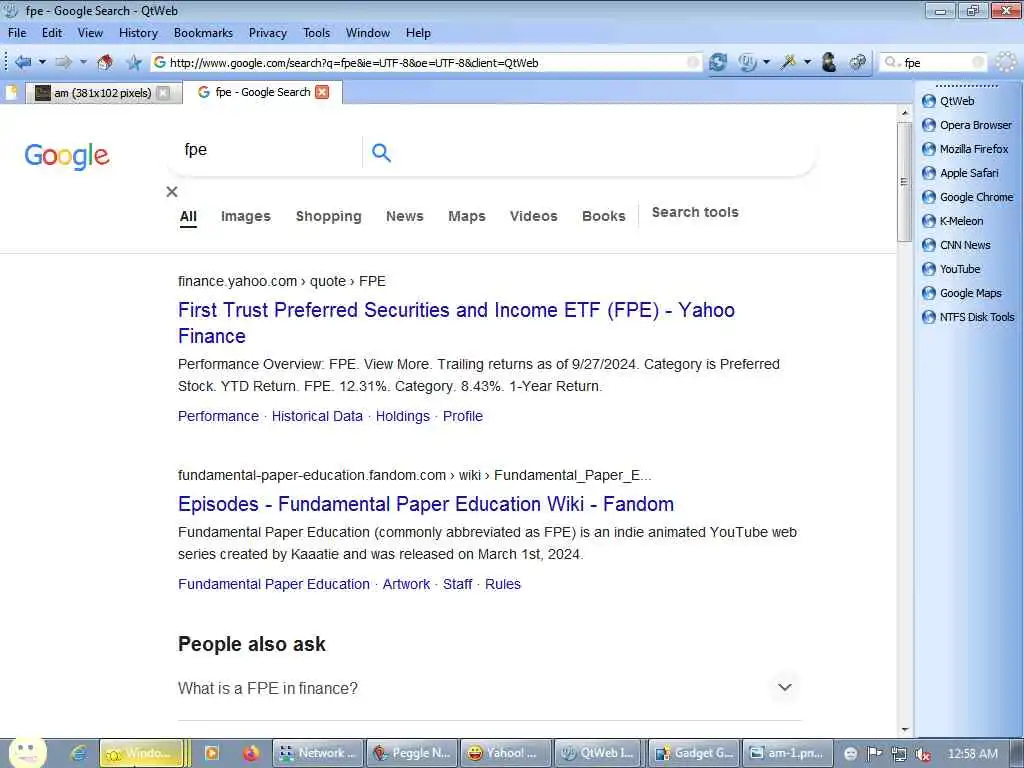
Task: Open Opera Browser bookmark in sidebar
Action: click(x=967, y=125)
